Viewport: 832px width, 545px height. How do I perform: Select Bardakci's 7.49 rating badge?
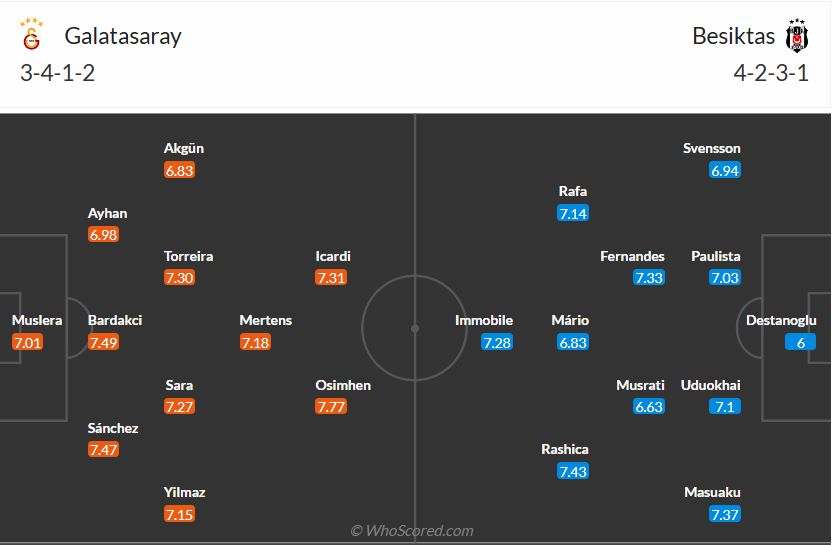(103, 342)
